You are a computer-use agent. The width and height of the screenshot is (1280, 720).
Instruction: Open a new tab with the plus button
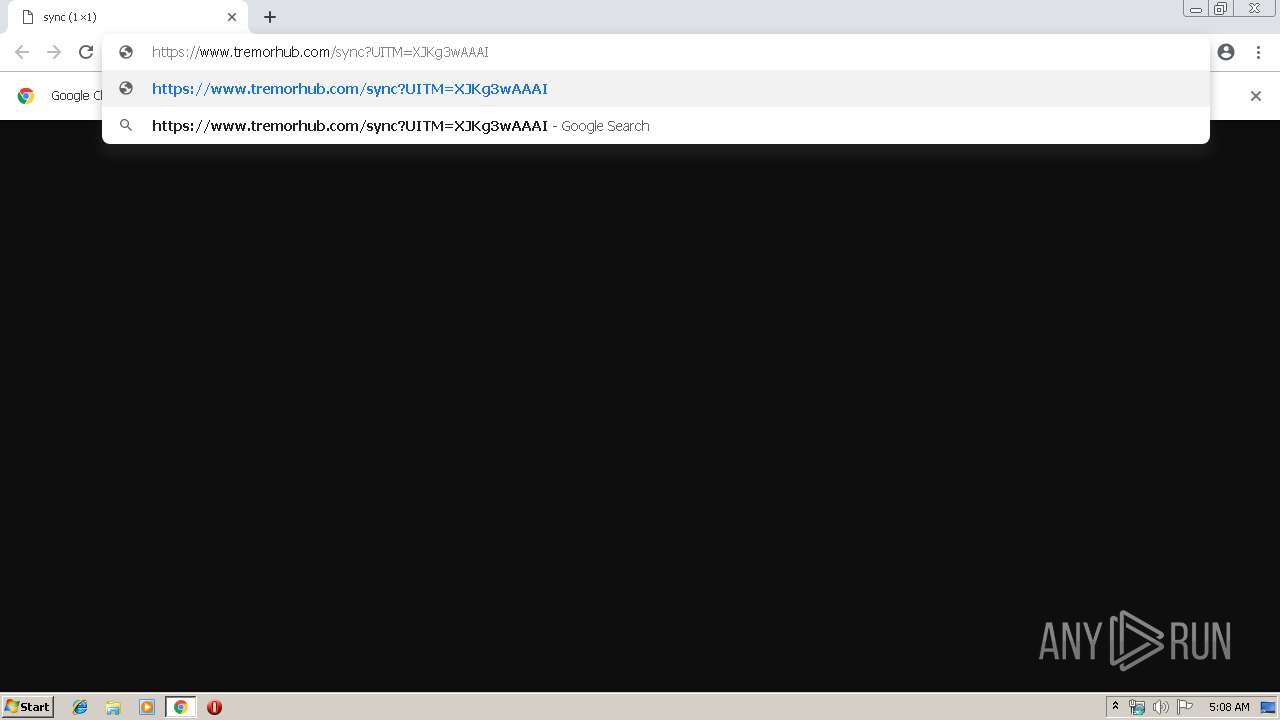pos(270,17)
